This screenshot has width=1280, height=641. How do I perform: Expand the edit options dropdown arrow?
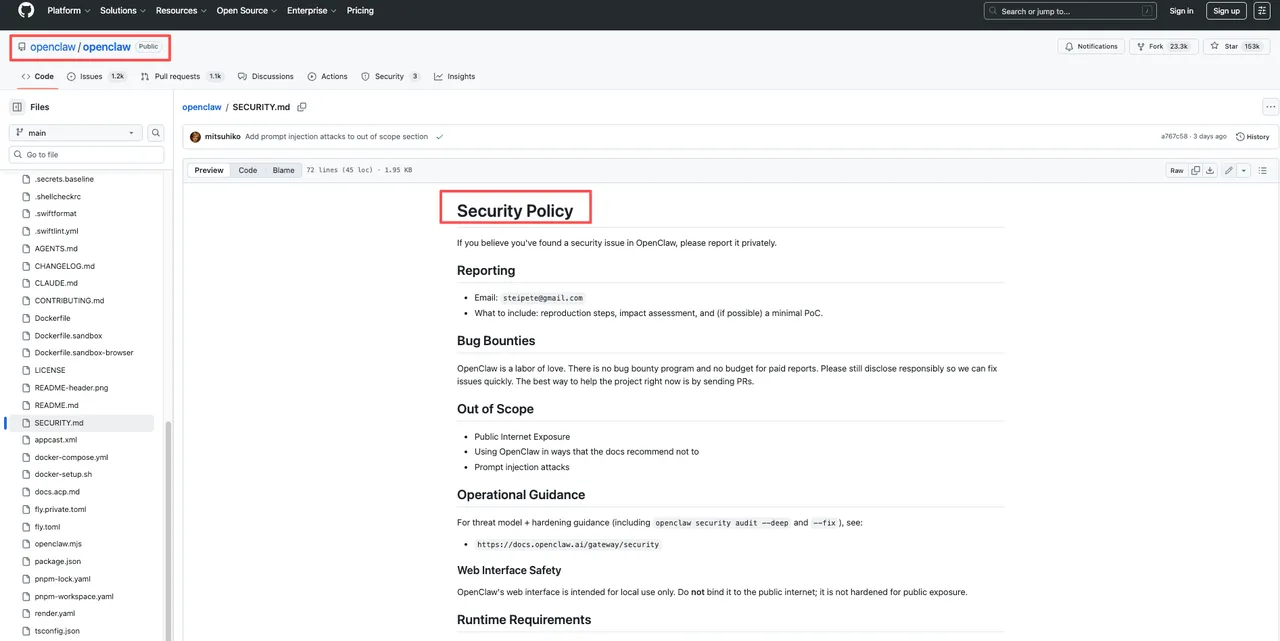point(1244,170)
